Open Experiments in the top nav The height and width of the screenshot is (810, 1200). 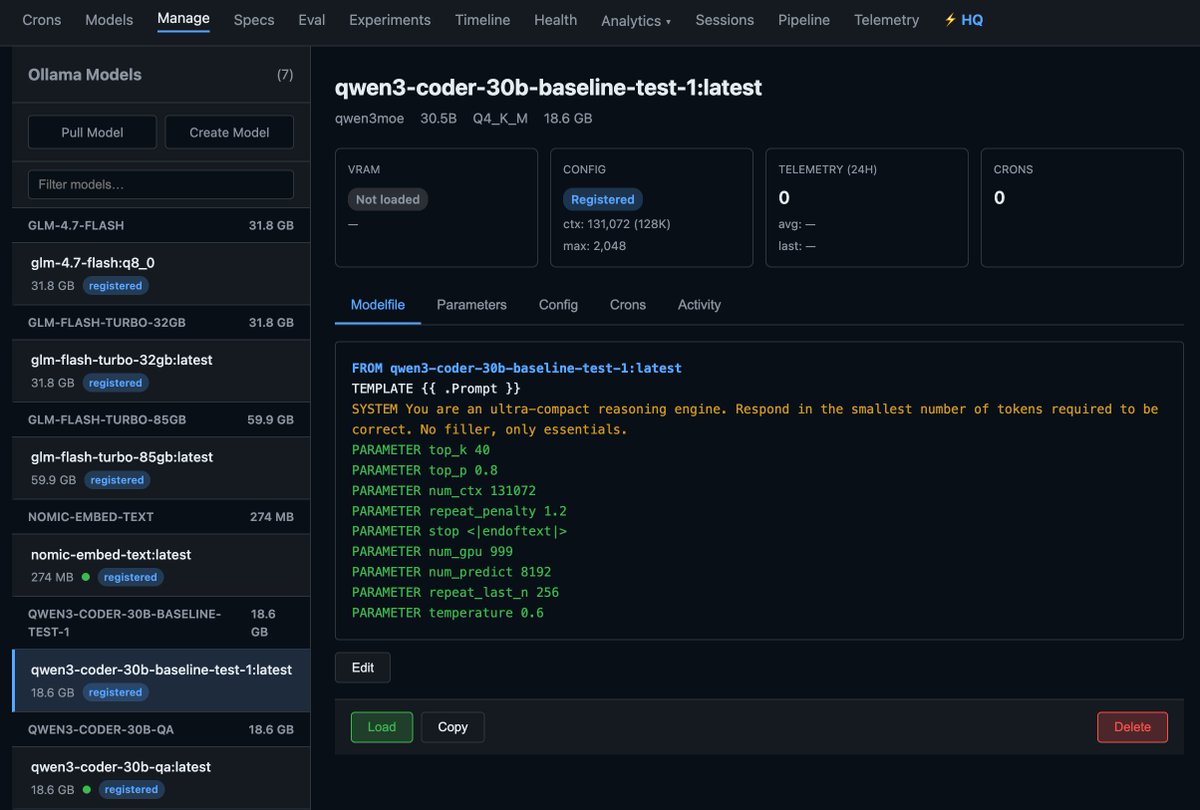click(x=390, y=20)
